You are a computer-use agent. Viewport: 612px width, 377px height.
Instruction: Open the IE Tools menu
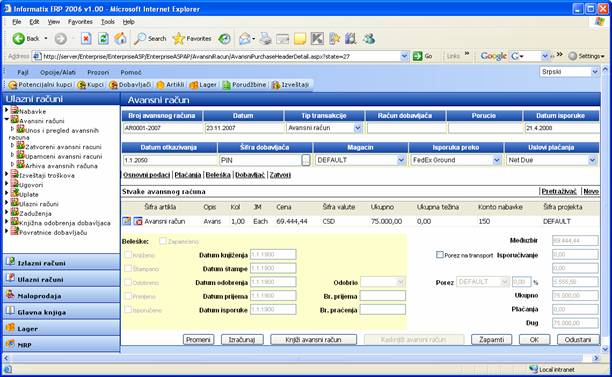tap(108, 22)
